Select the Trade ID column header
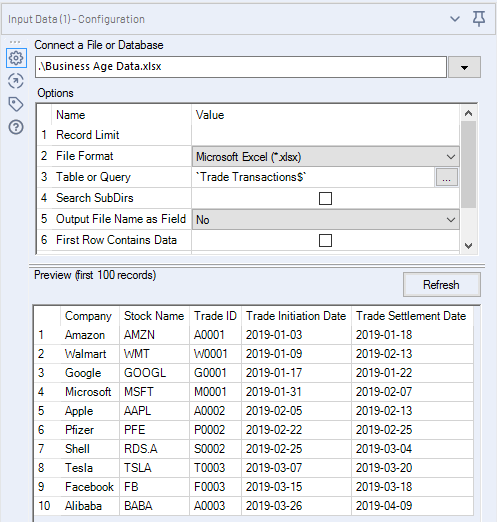 click(215, 316)
